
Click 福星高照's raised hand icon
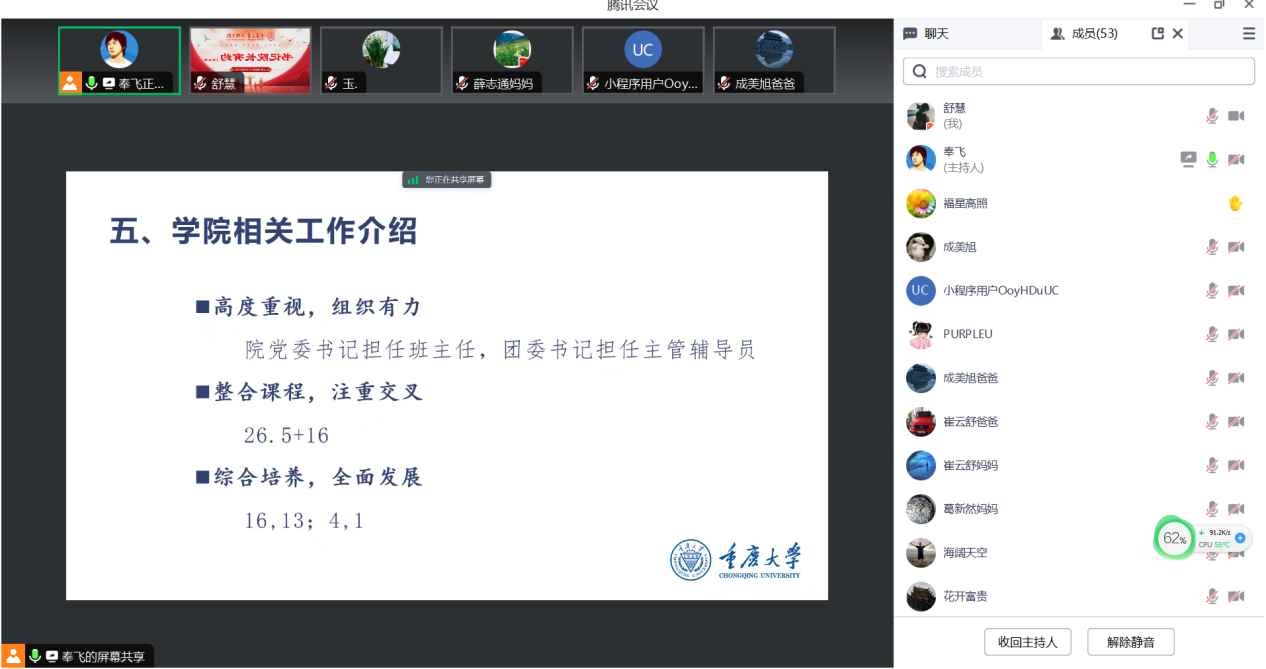coord(1236,203)
